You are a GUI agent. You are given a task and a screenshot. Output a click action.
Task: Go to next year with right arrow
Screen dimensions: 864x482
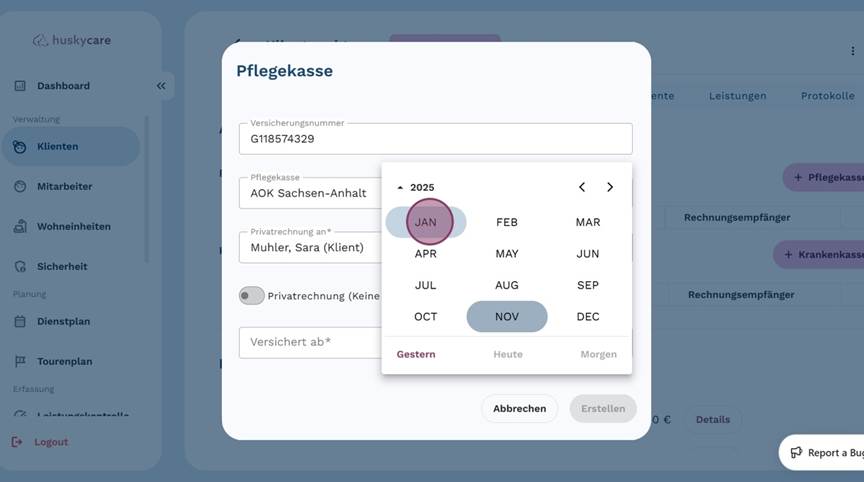[610, 187]
